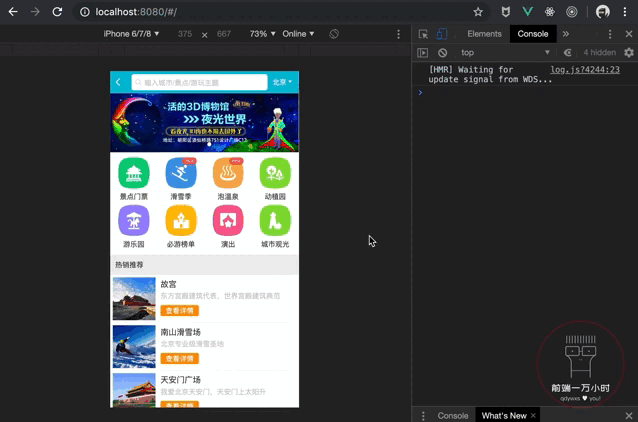
Task: Close the DevTools panel
Action: click(629, 34)
